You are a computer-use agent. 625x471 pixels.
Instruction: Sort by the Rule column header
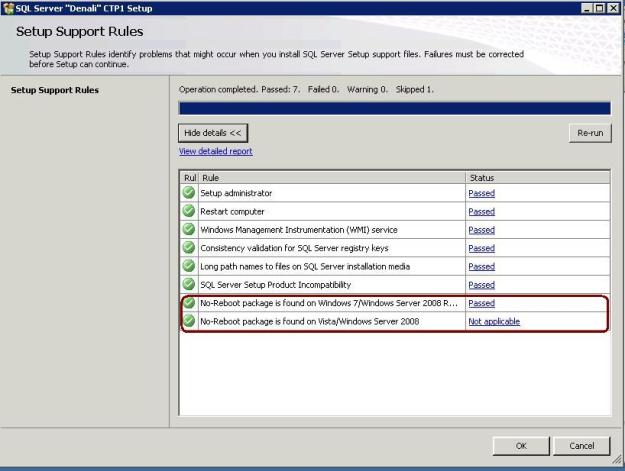[330, 177]
